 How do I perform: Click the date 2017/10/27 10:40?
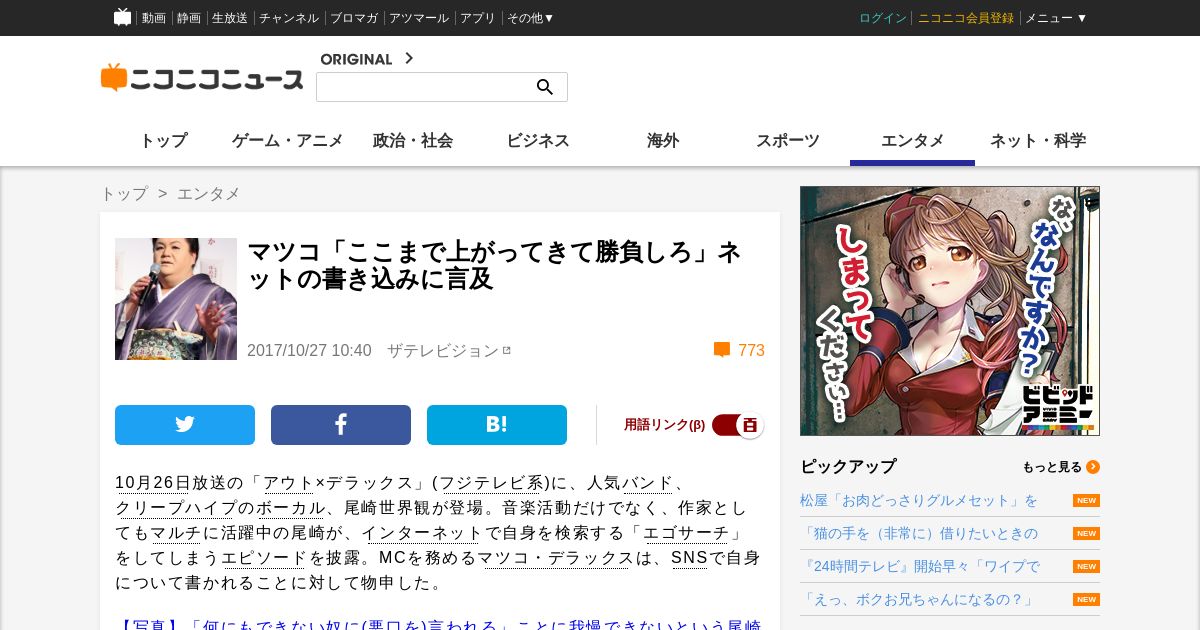tap(309, 351)
